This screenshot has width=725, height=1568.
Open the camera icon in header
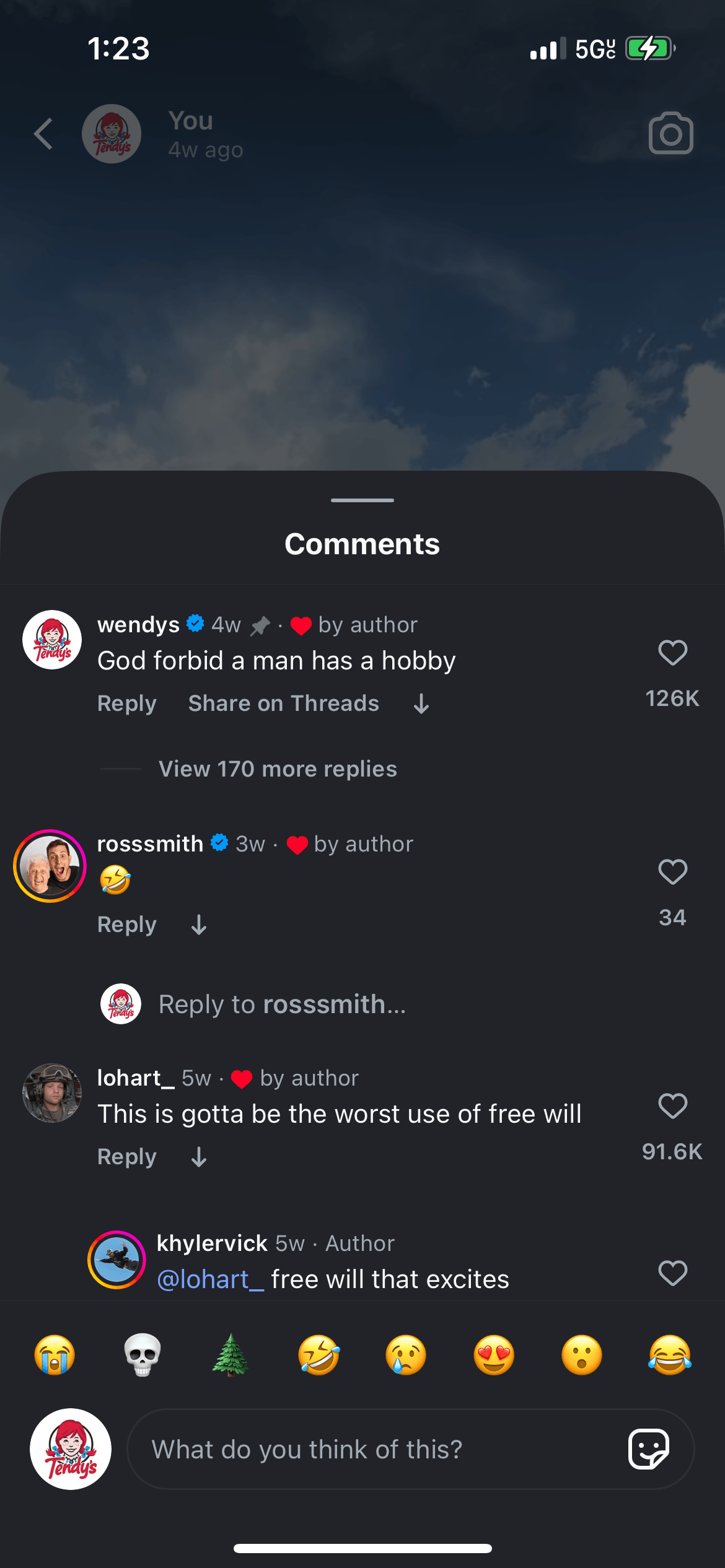670,133
